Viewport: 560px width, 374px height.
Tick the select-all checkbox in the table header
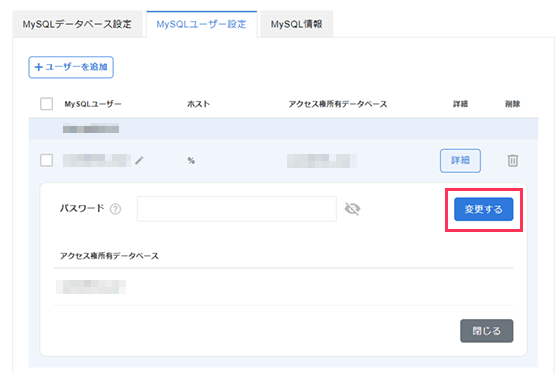(x=46, y=104)
